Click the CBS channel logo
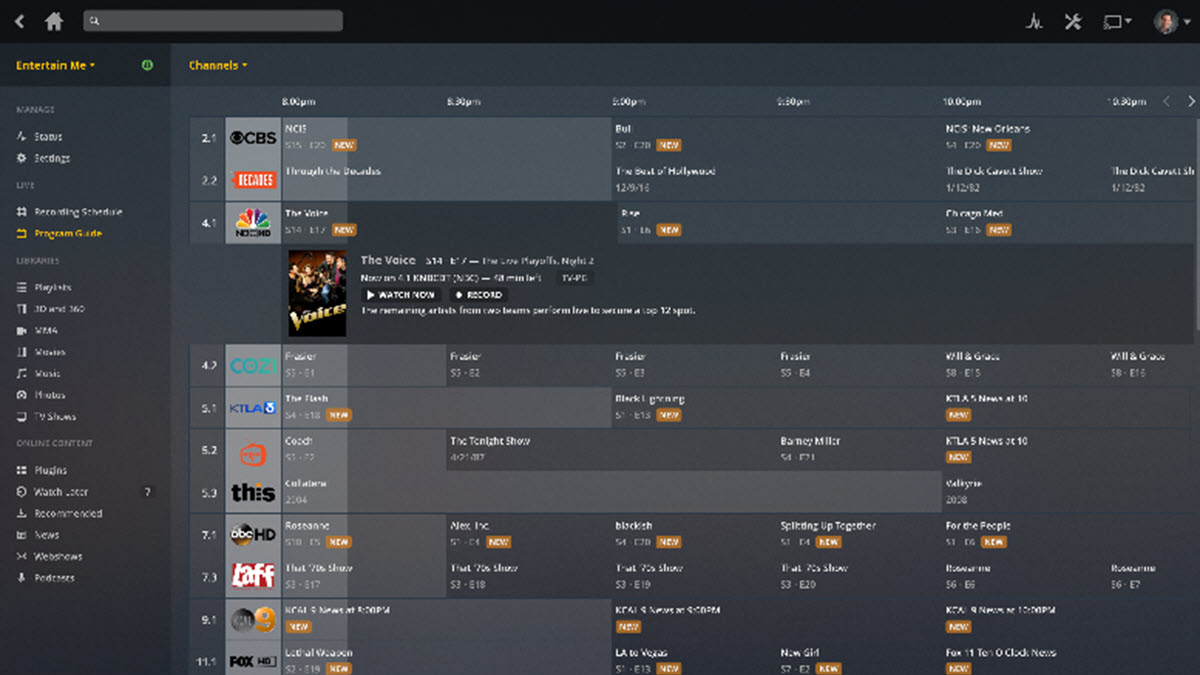The width and height of the screenshot is (1200, 675). [x=253, y=139]
